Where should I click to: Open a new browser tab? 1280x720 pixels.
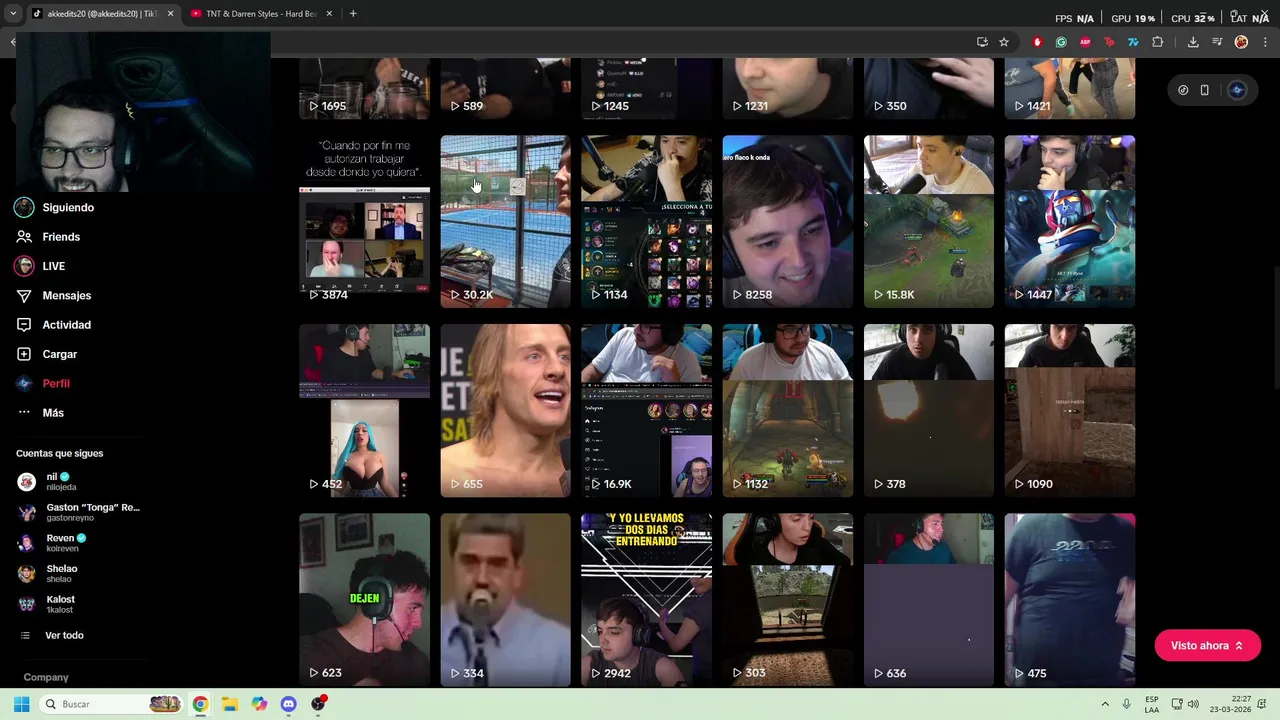pos(353,14)
